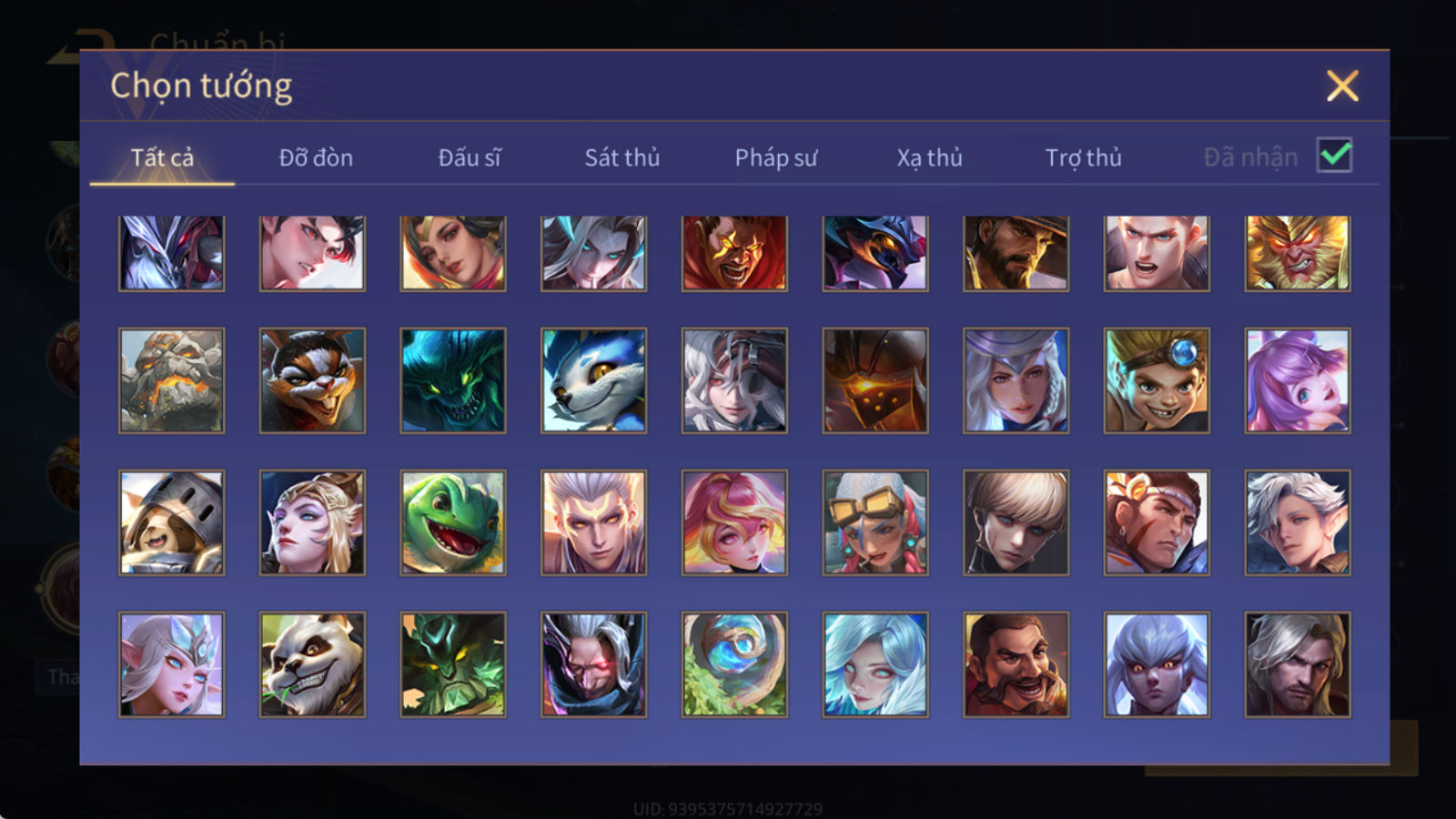The width and height of the screenshot is (1456, 819).
Task: Toggle the Đã nhận checkbox
Action: coord(1334,155)
